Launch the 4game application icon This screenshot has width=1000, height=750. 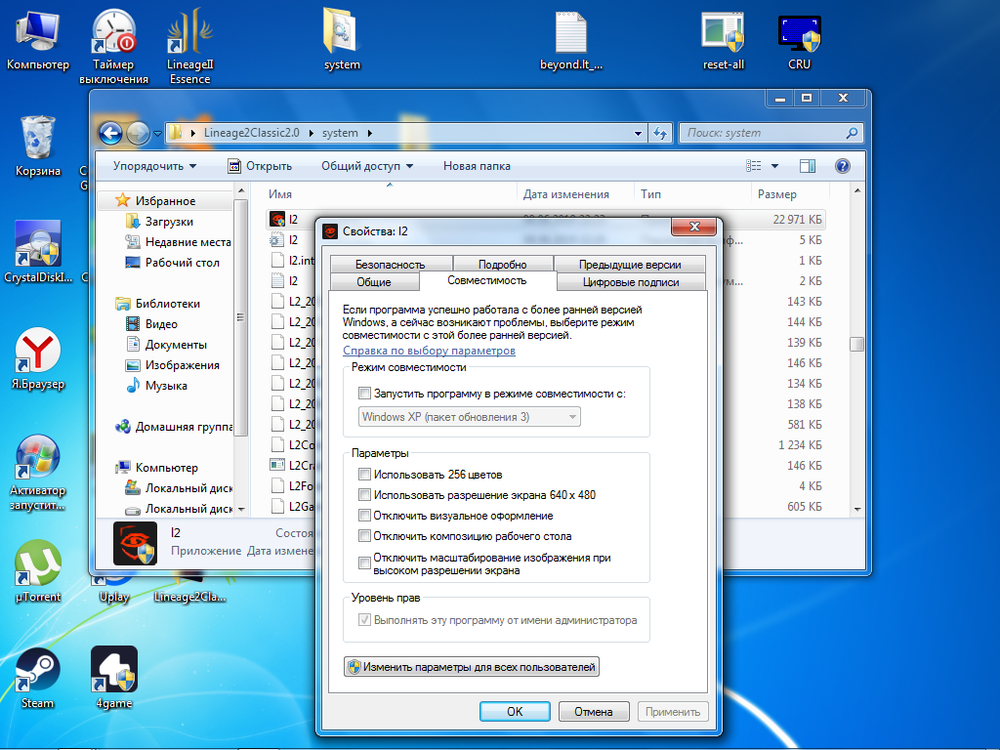pyautogui.click(x=113, y=670)
